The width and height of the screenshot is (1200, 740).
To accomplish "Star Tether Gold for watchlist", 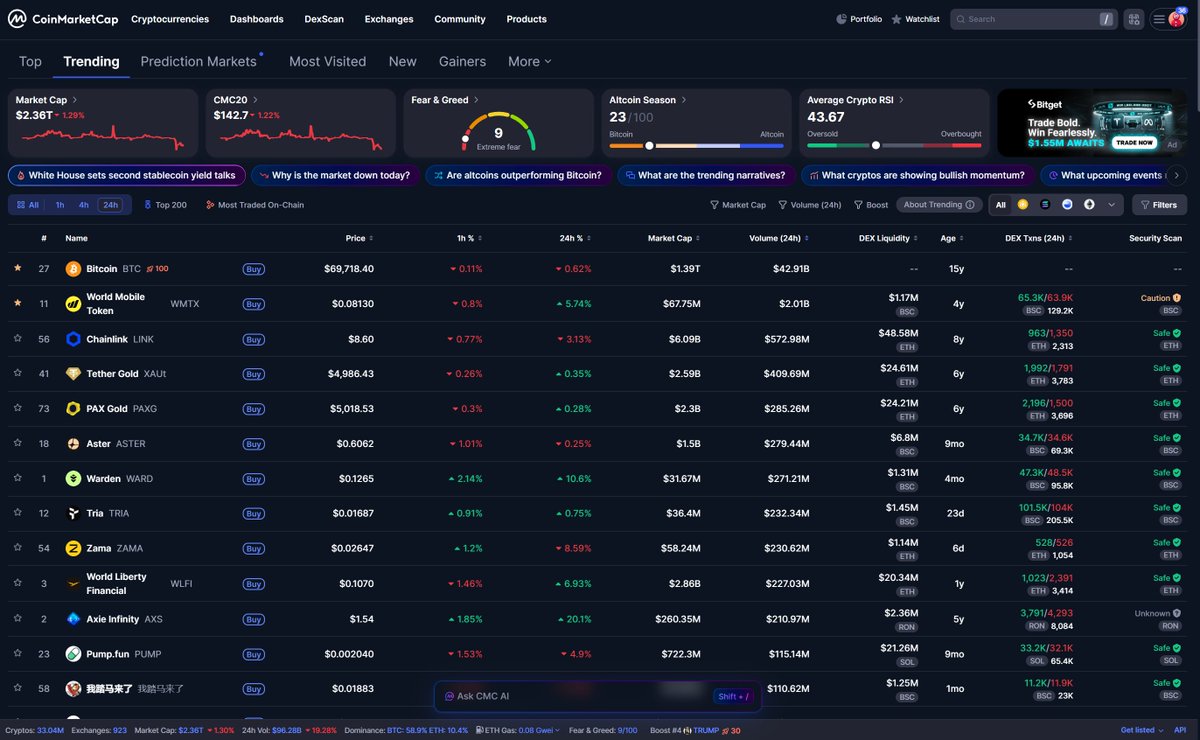I will [x=18, y=373].
